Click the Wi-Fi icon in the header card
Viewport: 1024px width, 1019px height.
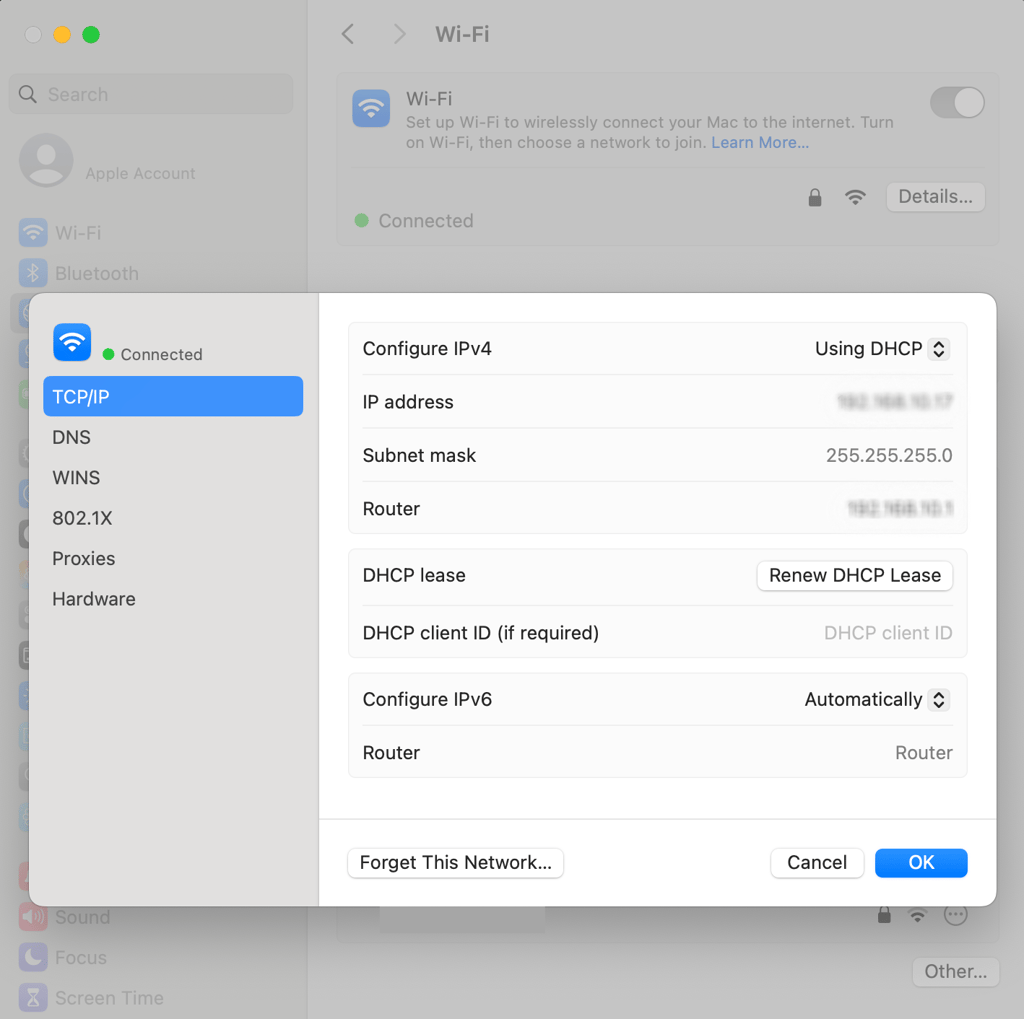pos(371,108)
